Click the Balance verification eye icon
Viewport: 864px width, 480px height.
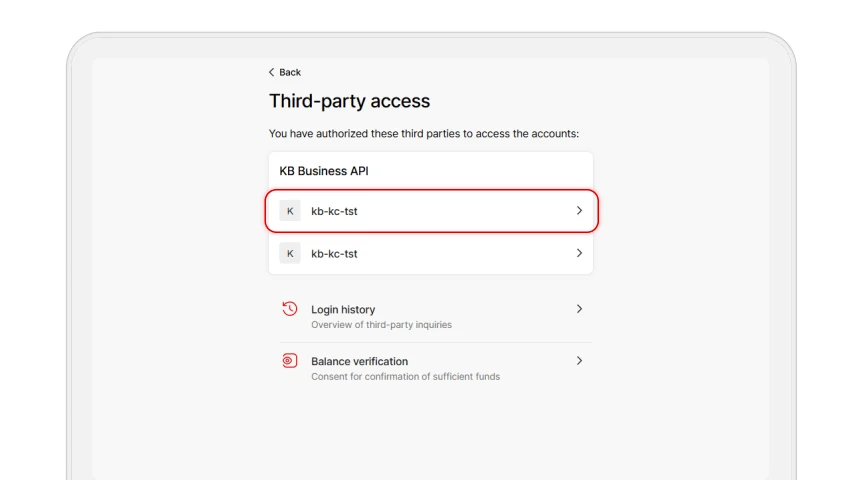pyautogui.click(x=290, y=361)
